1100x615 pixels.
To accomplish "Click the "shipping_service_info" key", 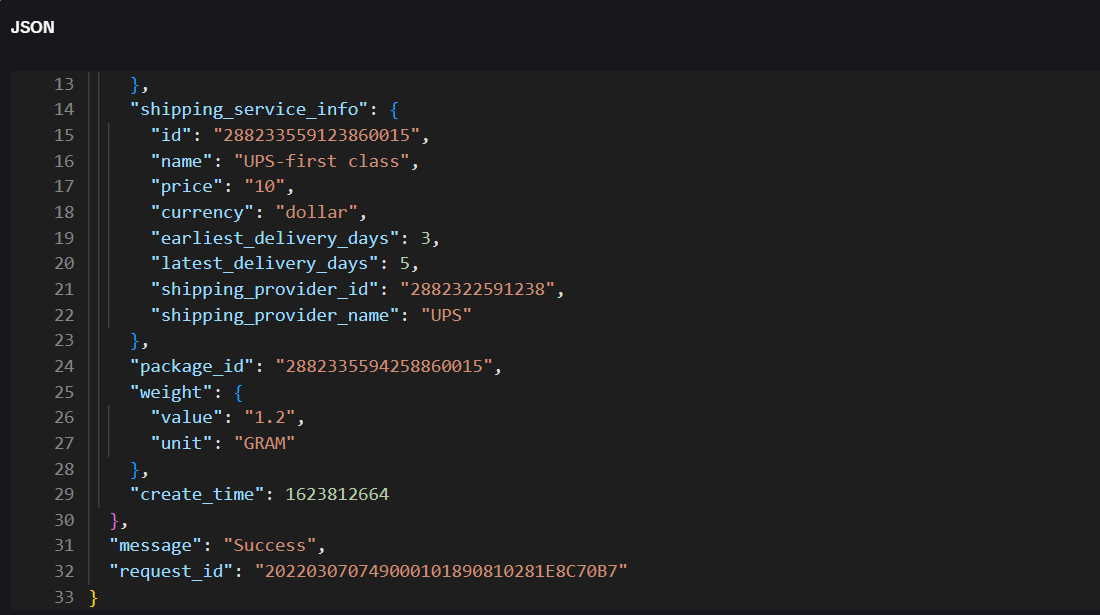I will pos(244,109).
